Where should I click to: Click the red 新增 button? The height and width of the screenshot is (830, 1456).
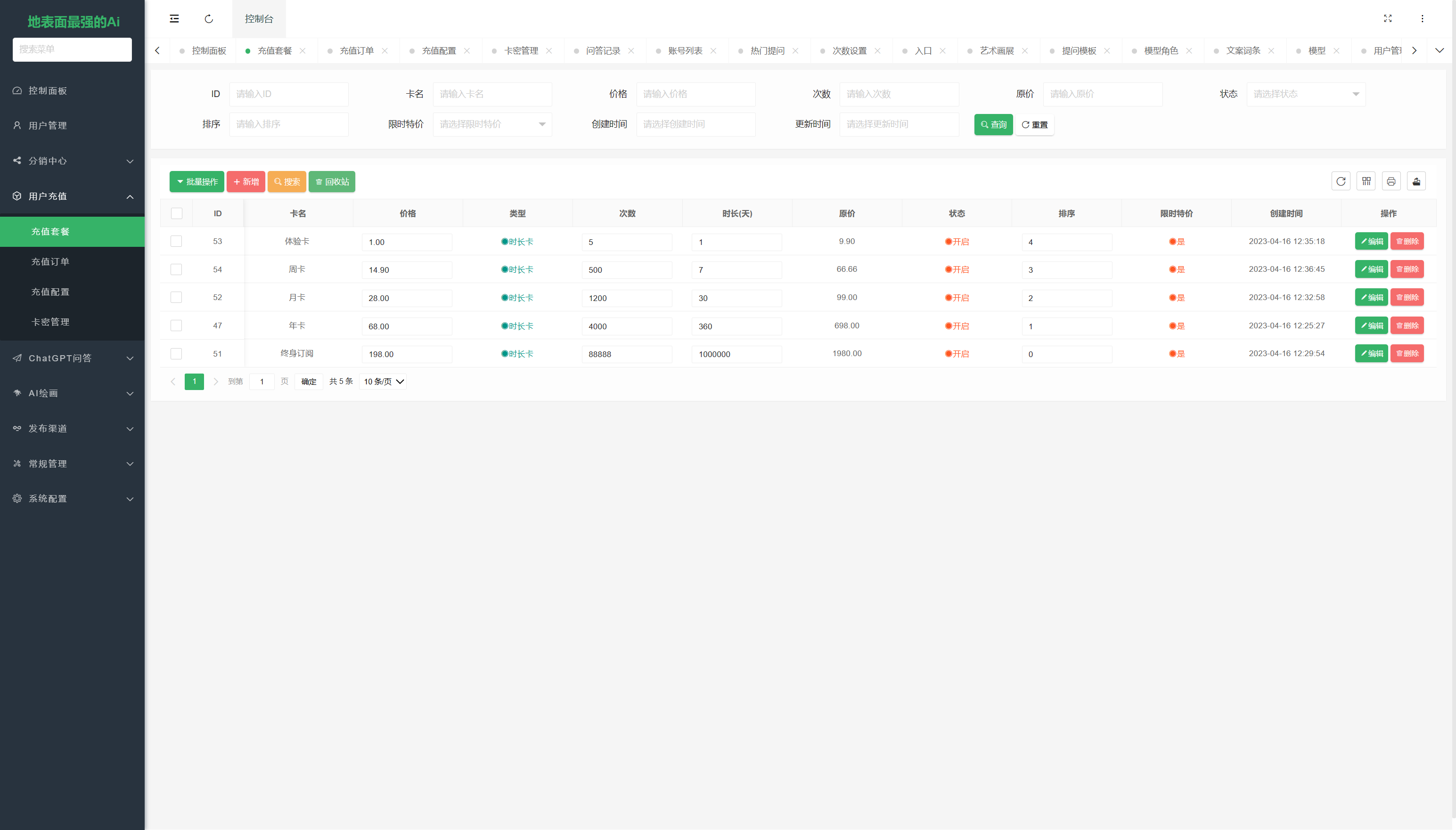(245, 182)
